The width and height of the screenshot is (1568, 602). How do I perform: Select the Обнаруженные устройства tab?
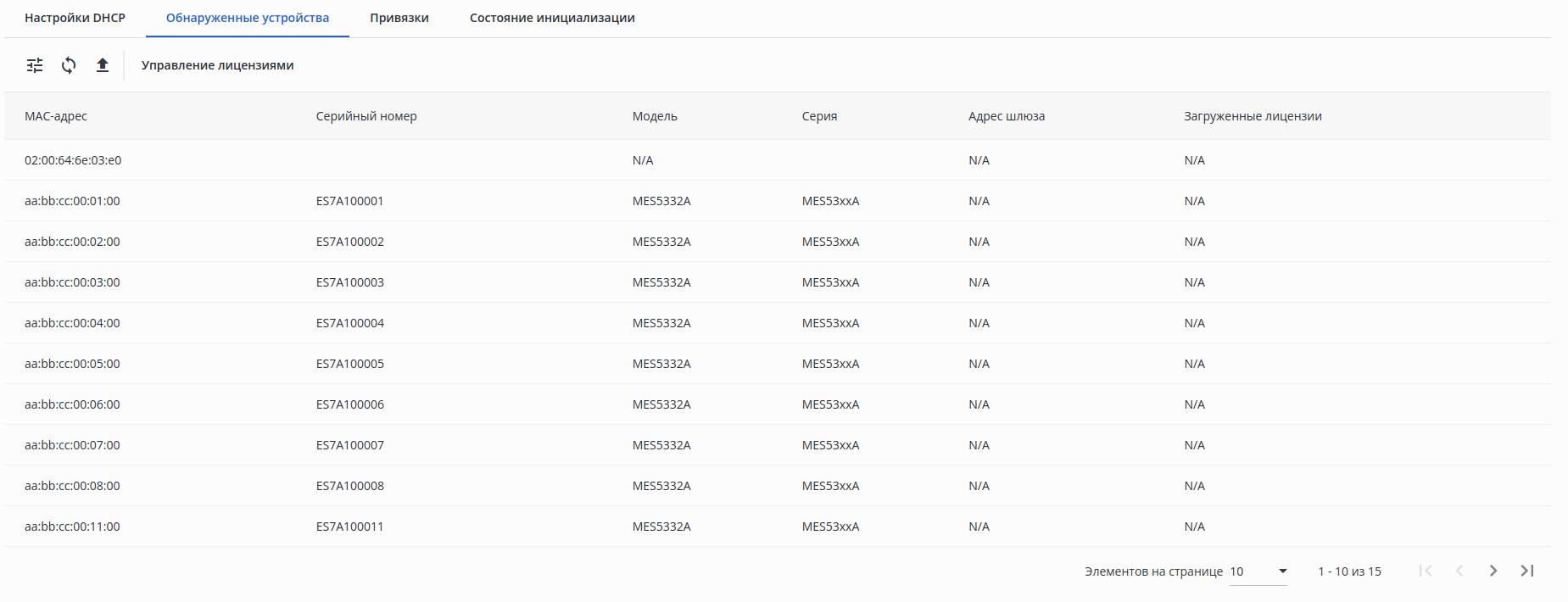click(x=248, y=18)
